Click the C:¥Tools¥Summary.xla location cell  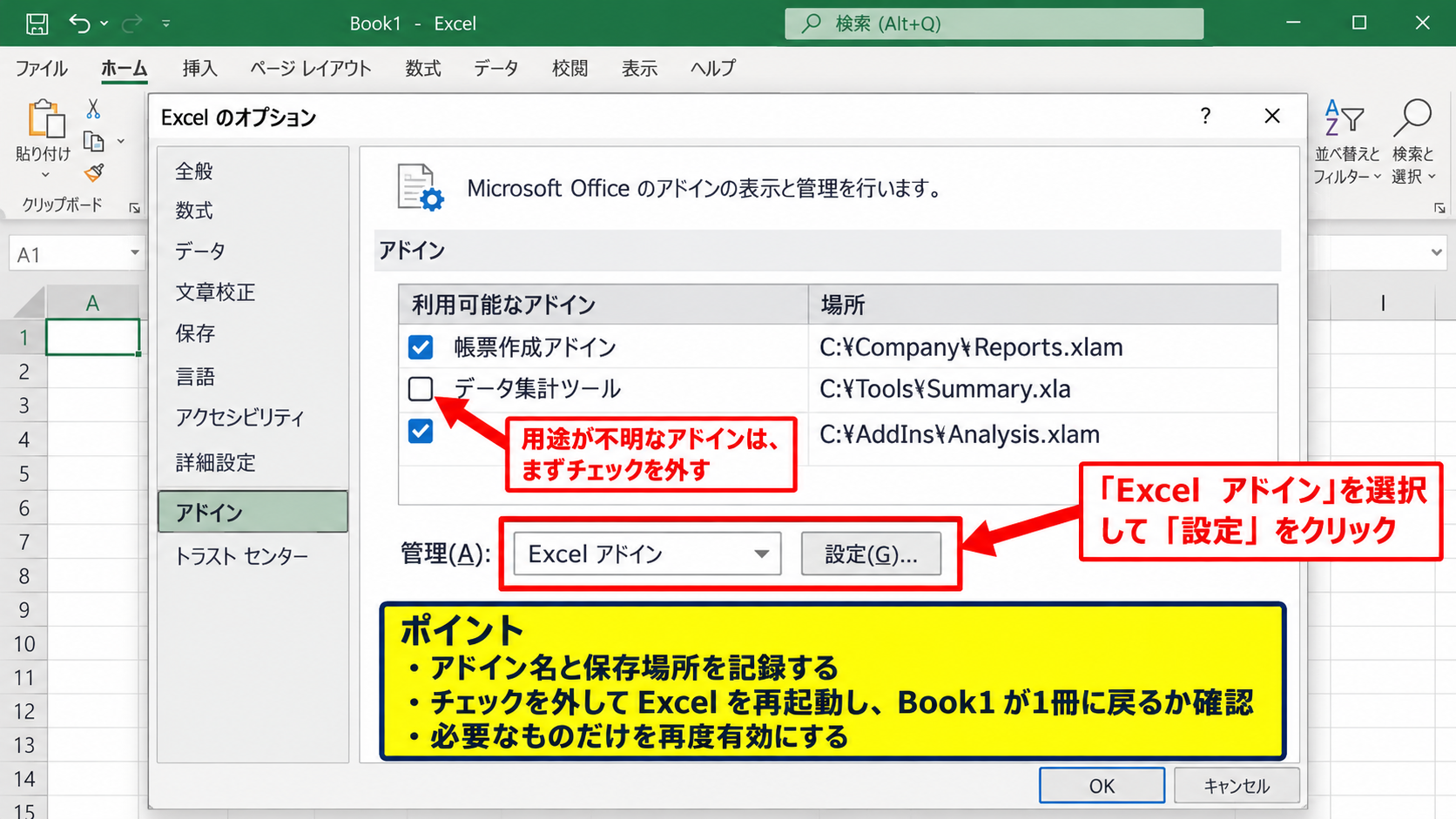click(1042, 389)
